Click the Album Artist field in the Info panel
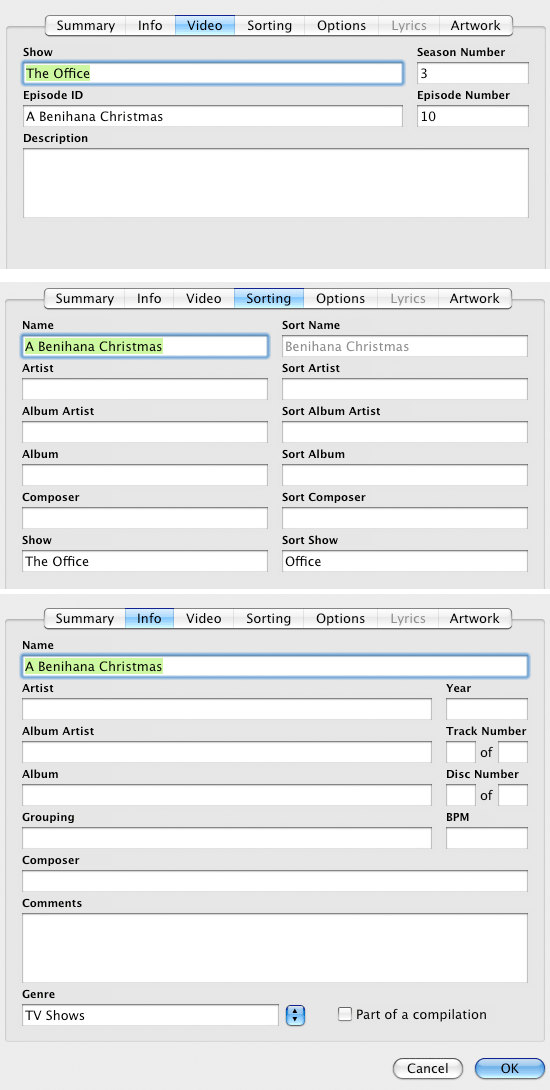Image resolution: width=550 pixels, height=1090 pixels. [227, 752]
